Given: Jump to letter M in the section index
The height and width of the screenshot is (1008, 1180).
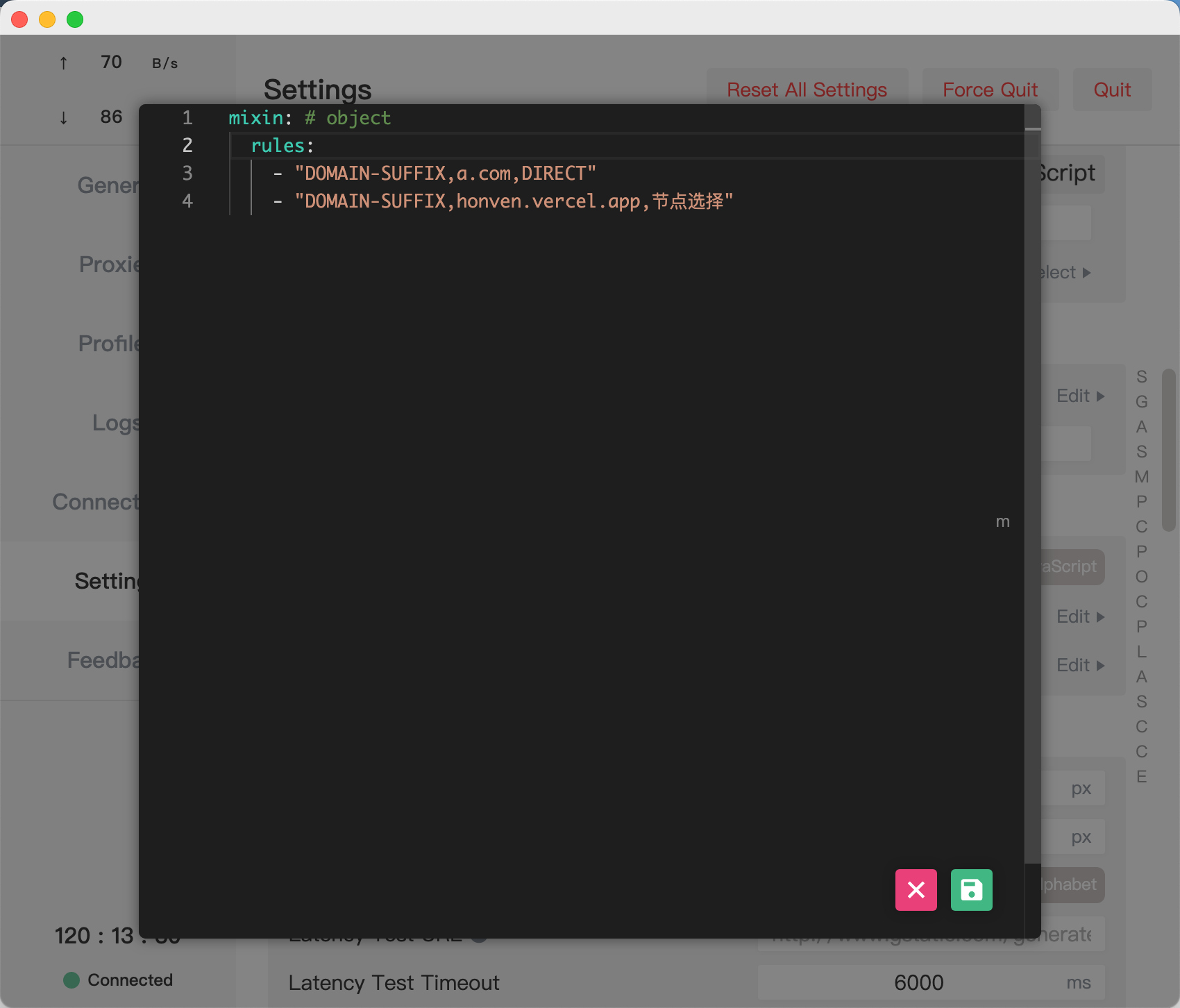Looking at the screenshot, I should coord(1141,477).
